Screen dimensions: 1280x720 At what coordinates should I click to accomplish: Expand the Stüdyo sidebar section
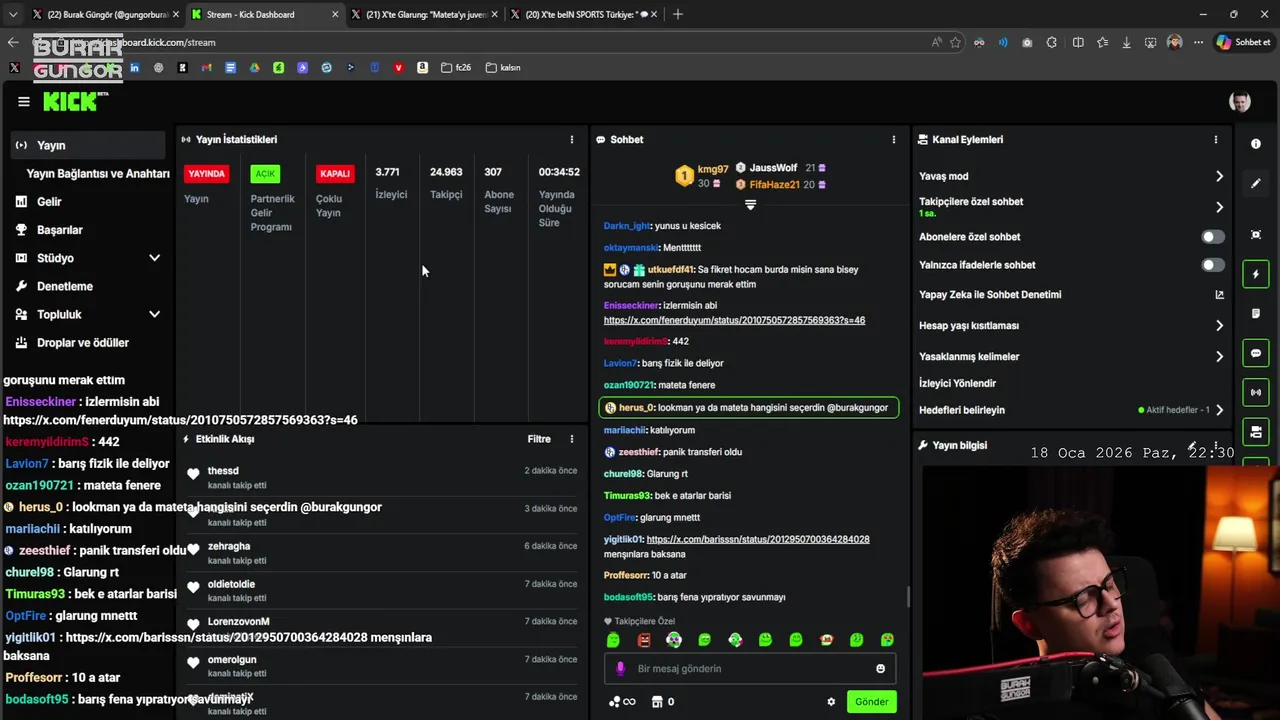[x=154, y=258]
